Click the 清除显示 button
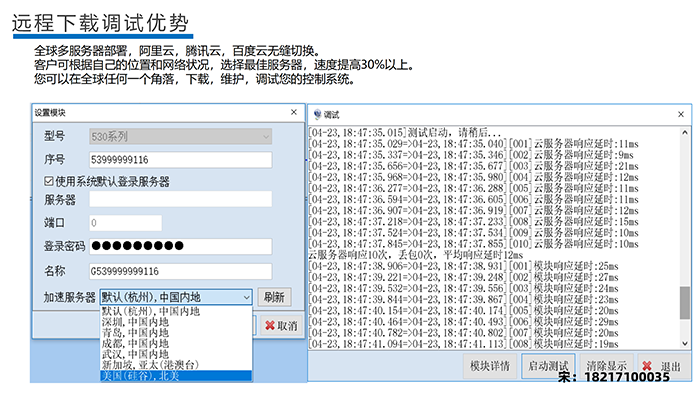The width and height of the screenshot is (700, 394). coord(606,366)
